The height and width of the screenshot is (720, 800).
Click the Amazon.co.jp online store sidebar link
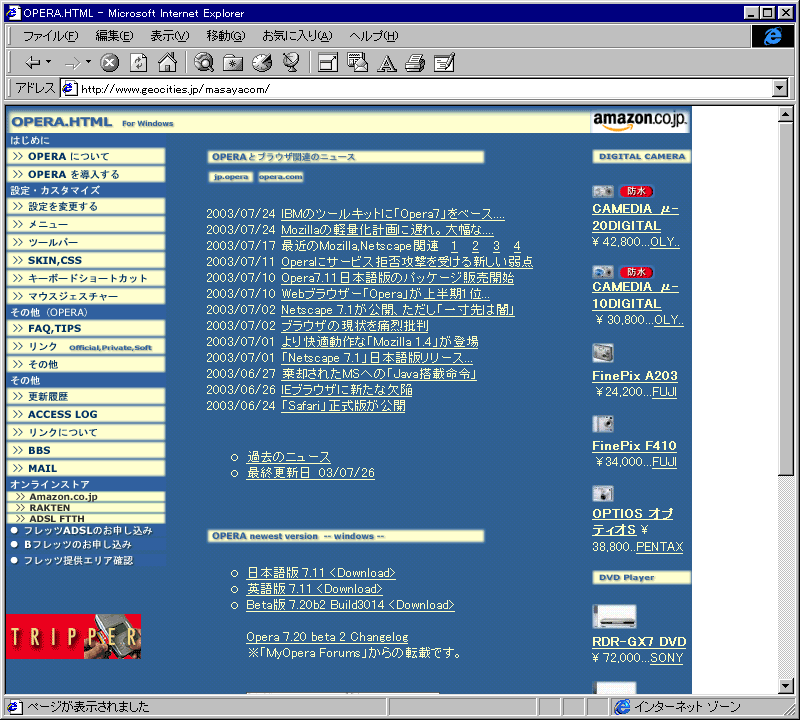[86, 496]
